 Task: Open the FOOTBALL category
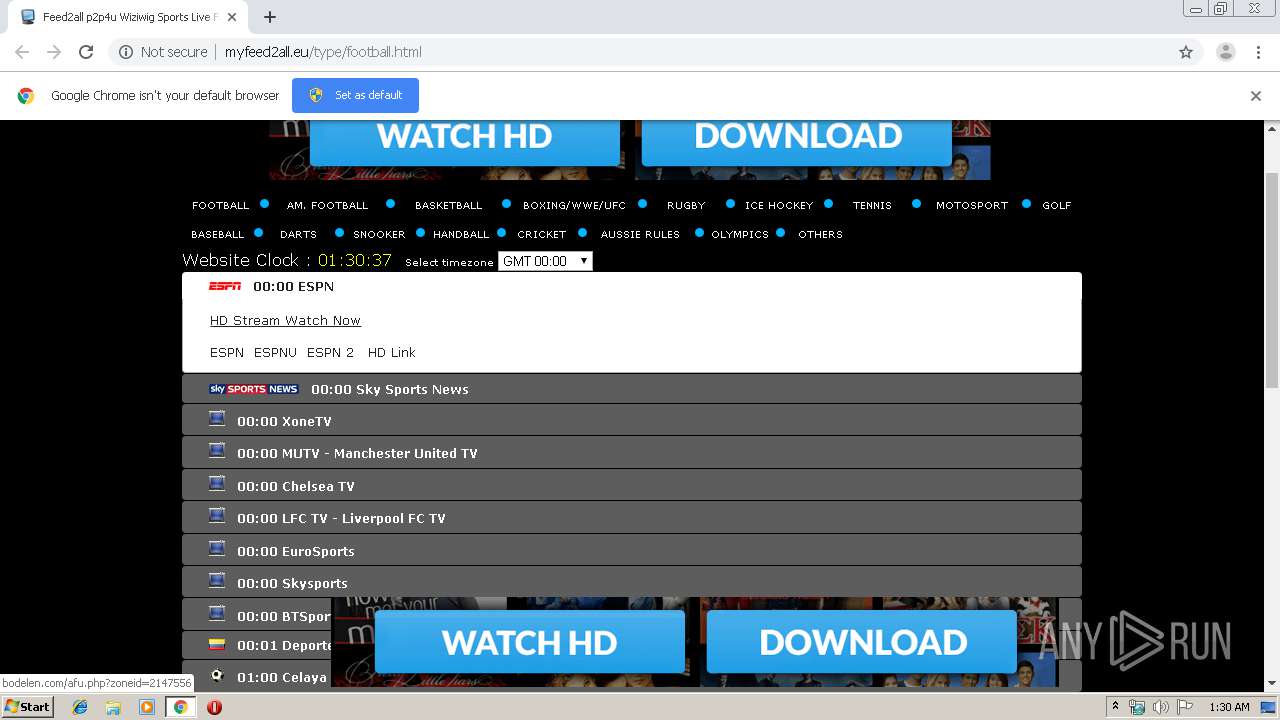tap(220, 205)
